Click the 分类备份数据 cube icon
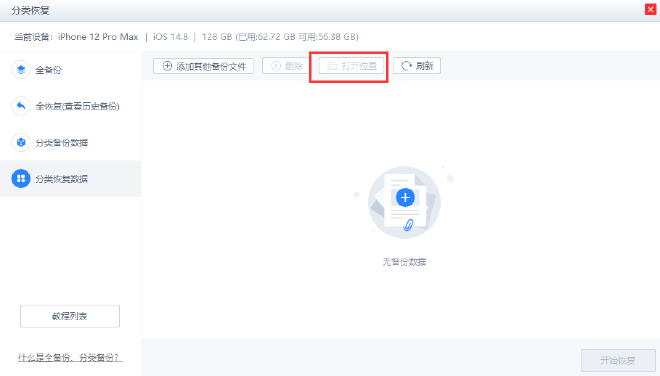Image resolution: width=660 pixels, height=376 pixels. click(21, 142)
